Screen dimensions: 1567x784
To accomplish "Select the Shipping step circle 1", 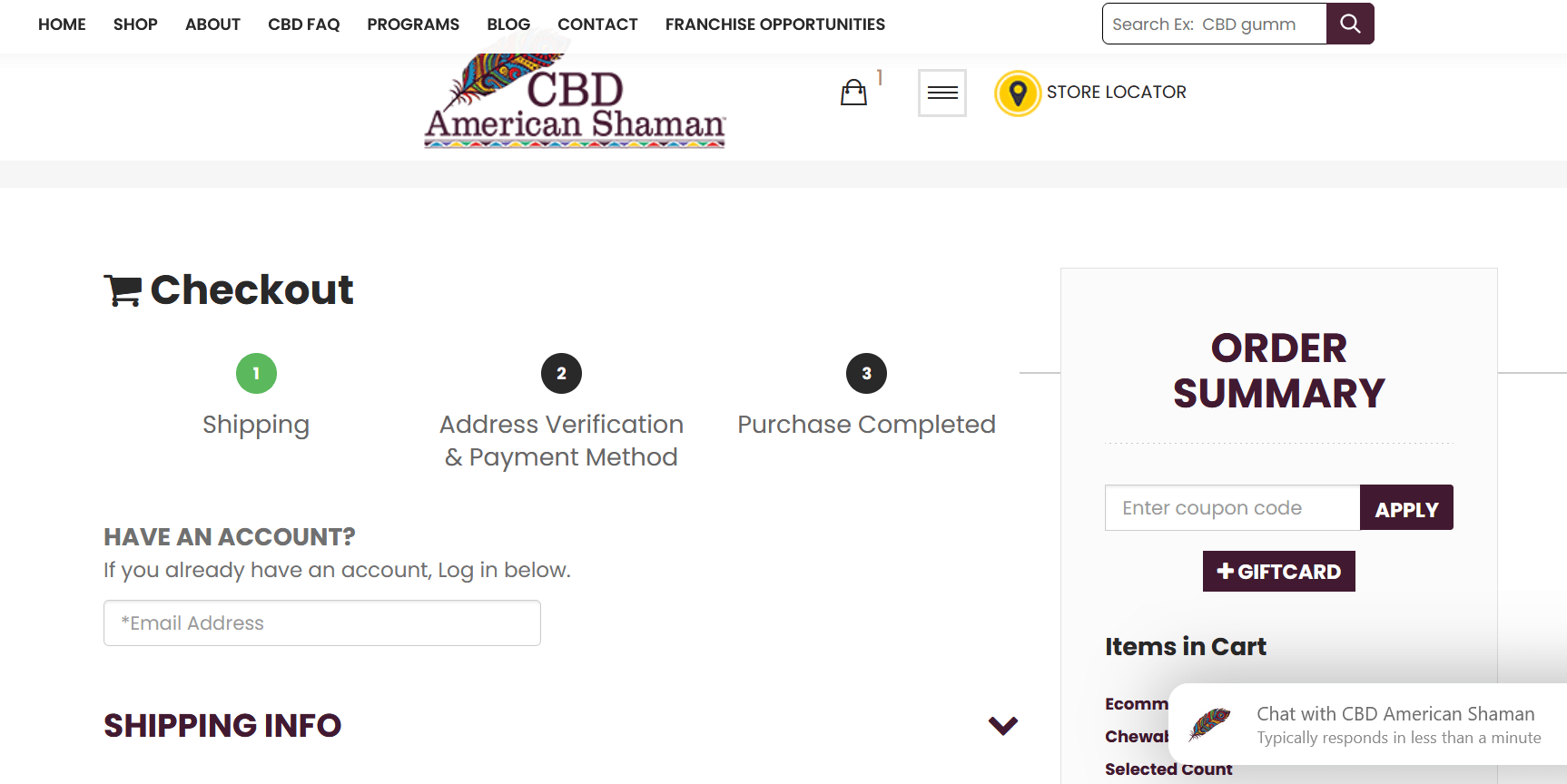I will pyautogui.click(x=256, y=373).
